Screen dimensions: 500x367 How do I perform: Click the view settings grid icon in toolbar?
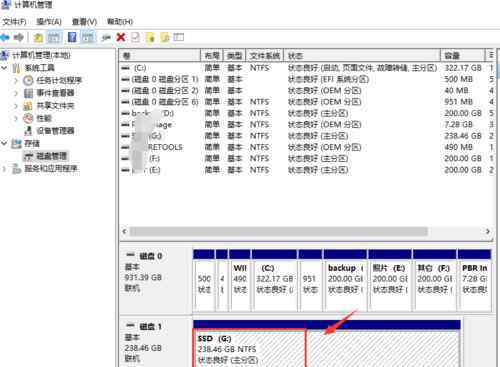coord(179,37)
